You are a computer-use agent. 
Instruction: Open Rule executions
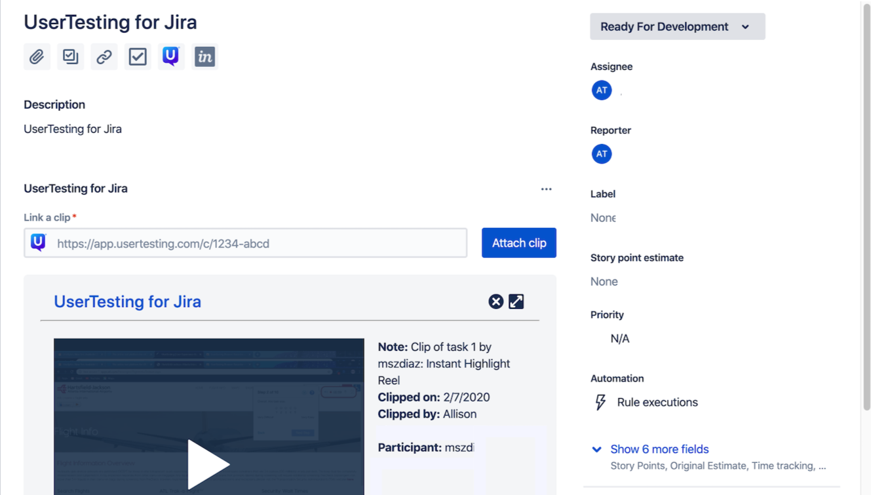click(x=657, y=402)
